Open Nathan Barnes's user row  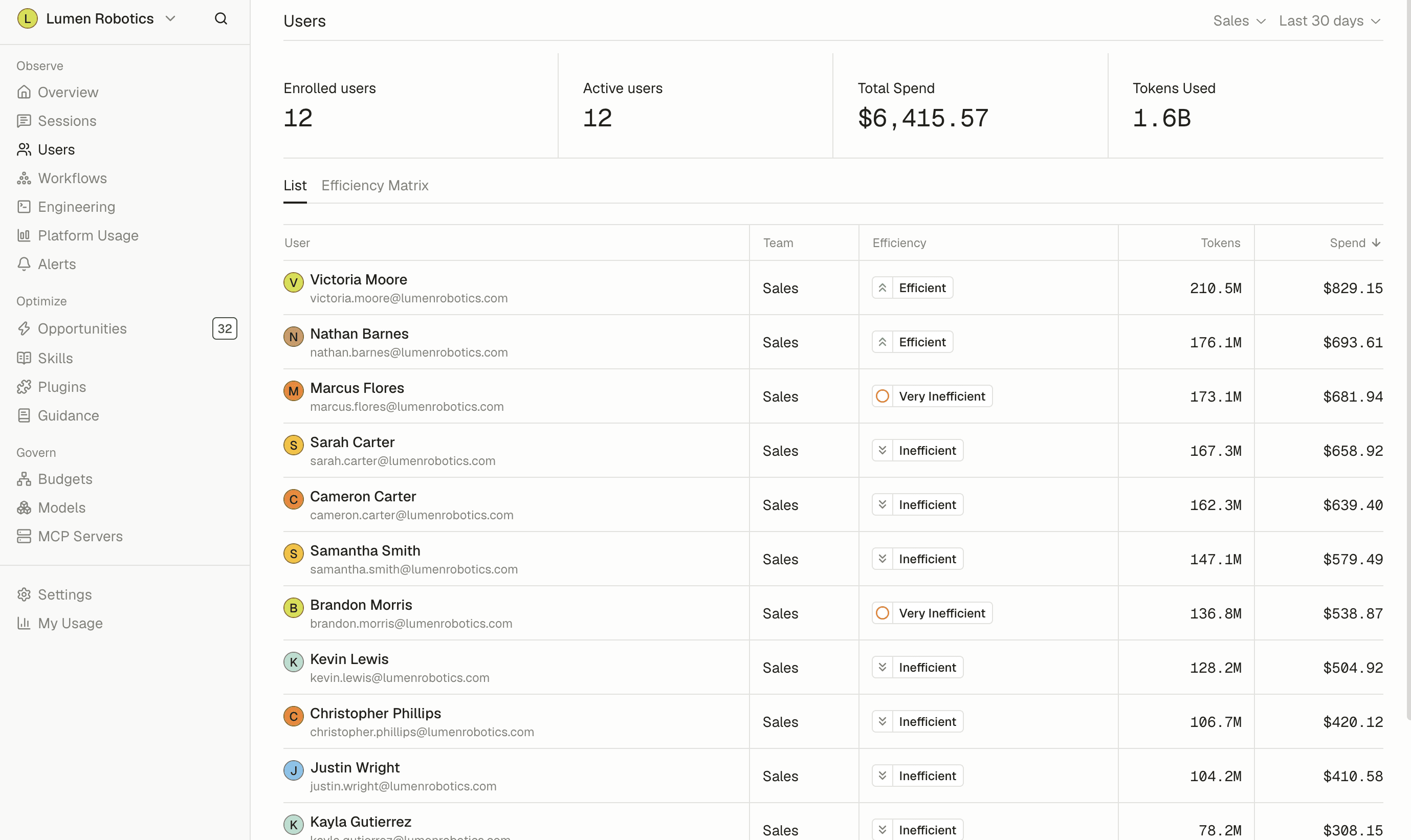tap(833, 342)
